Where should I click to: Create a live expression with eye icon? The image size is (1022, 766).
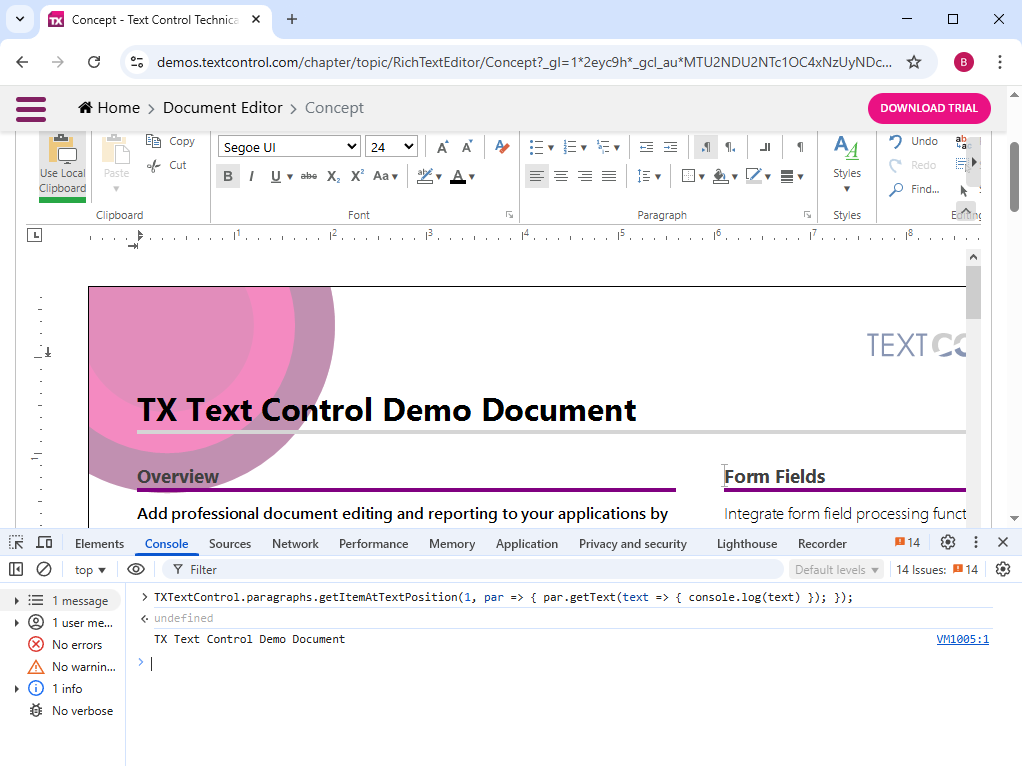point(136,569)
